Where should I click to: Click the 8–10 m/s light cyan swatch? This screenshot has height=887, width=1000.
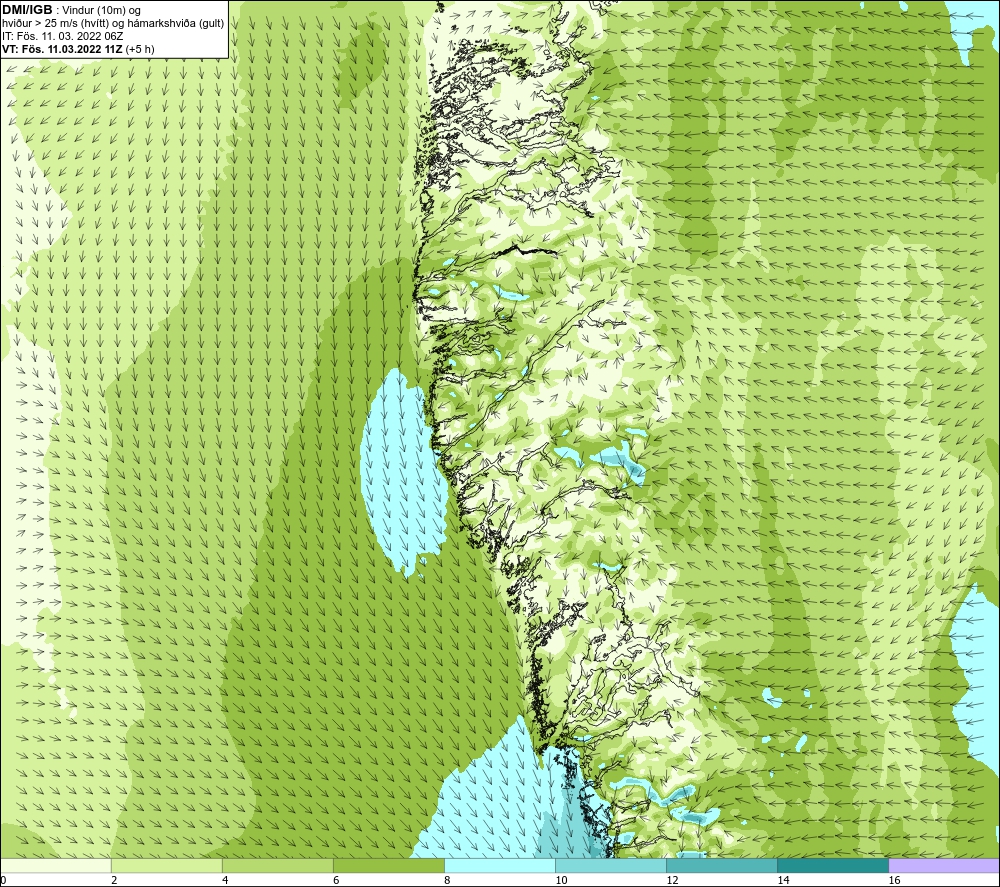pos(499,865)
